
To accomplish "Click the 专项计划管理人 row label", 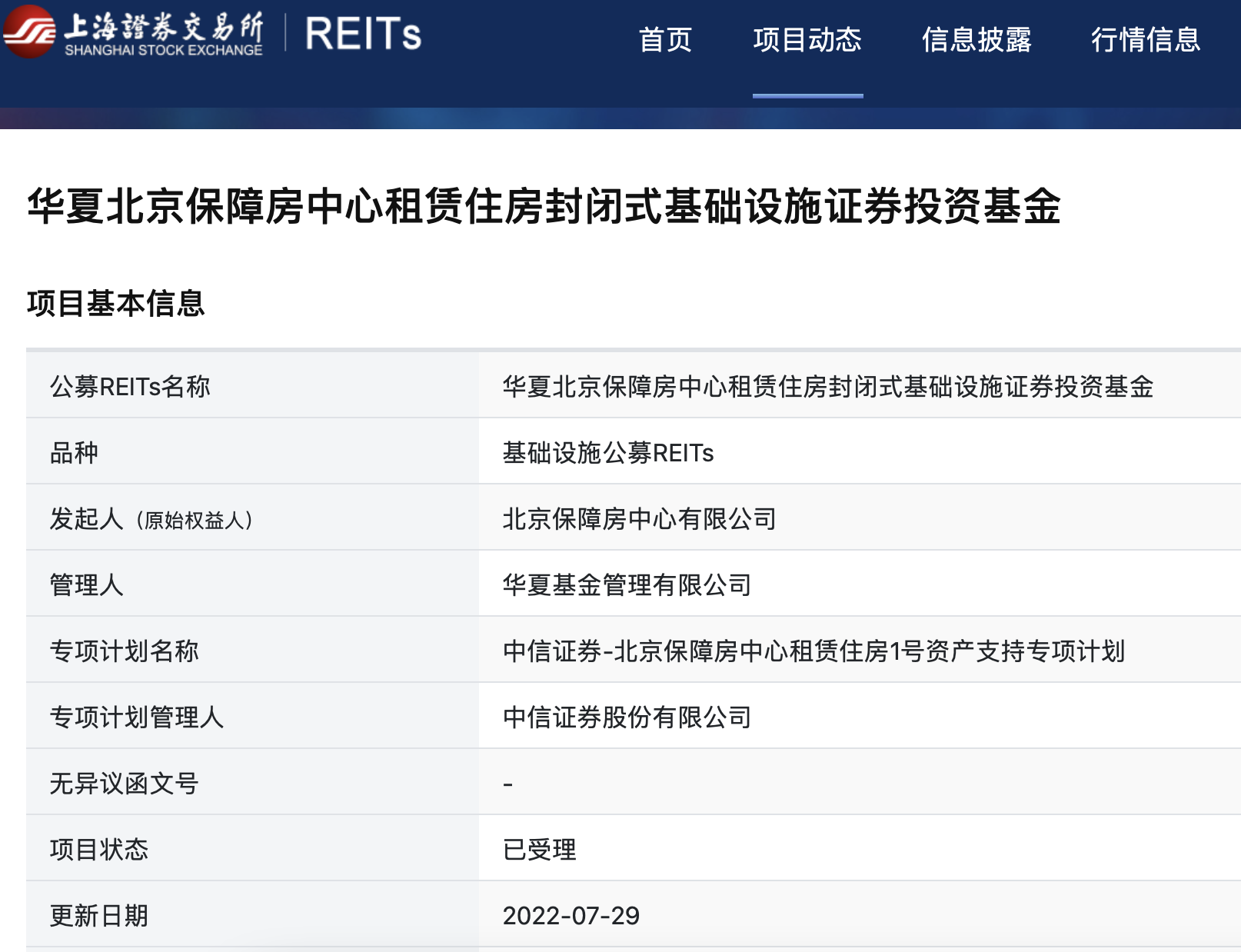I will (136, 717).
